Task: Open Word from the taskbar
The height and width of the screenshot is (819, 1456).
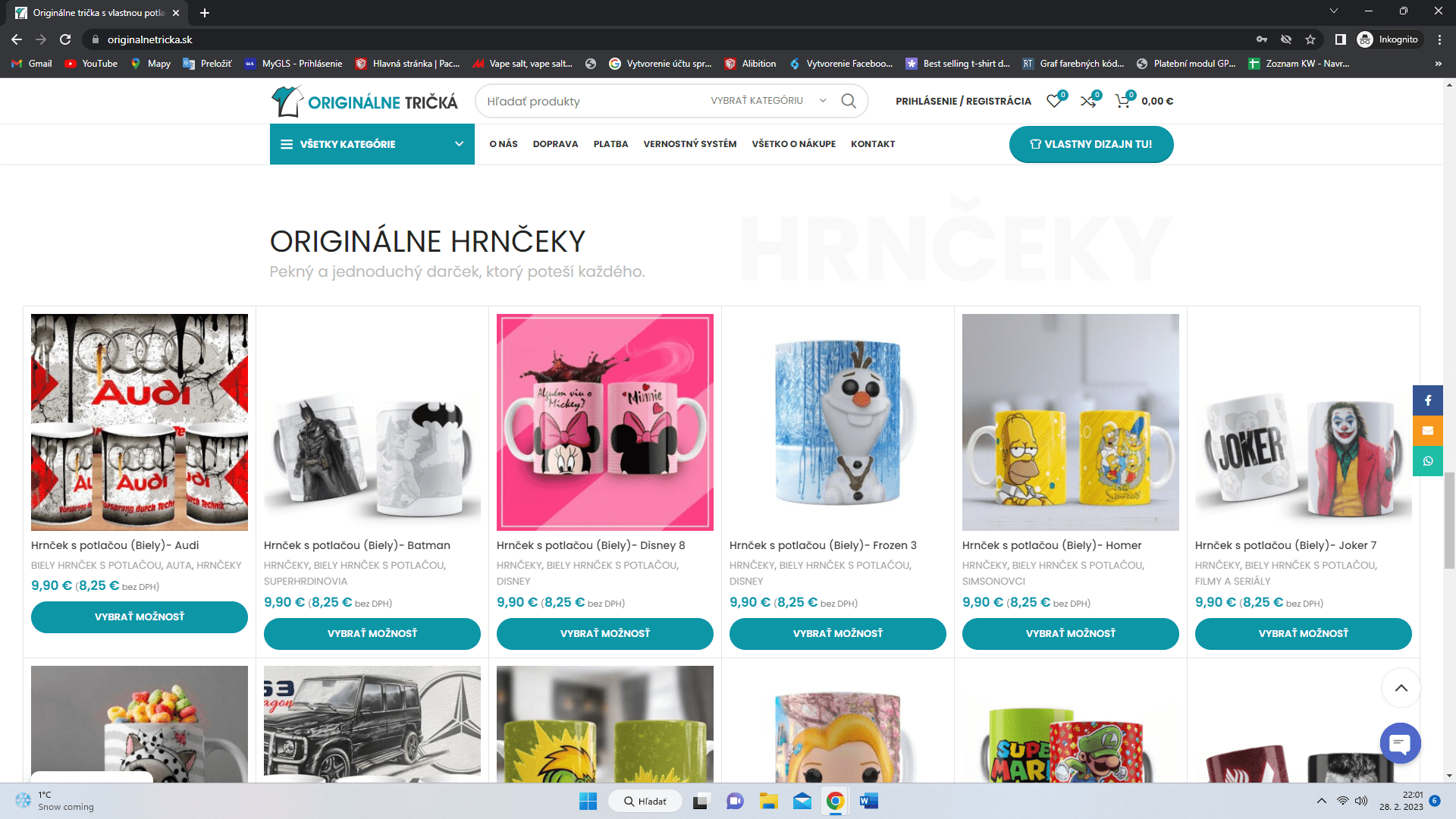Action: [869, 801]
